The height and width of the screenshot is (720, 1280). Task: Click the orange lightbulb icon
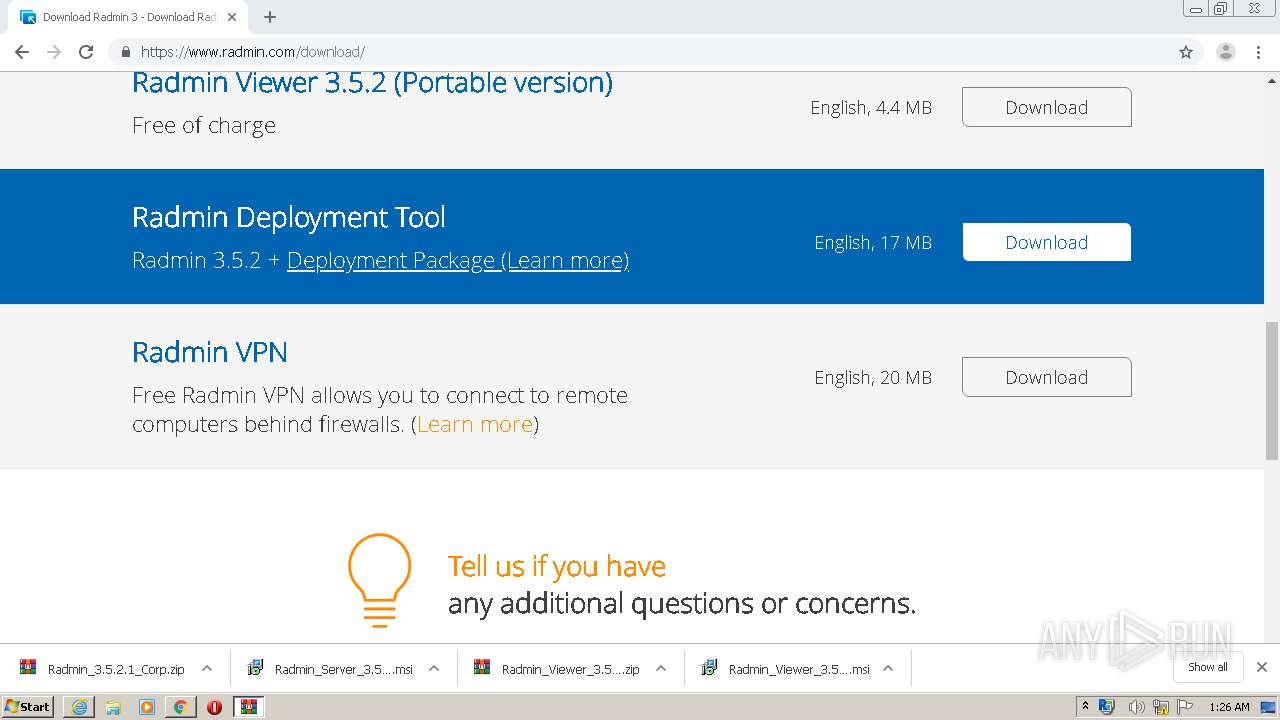pyautogui.click(x=379, y=581)
